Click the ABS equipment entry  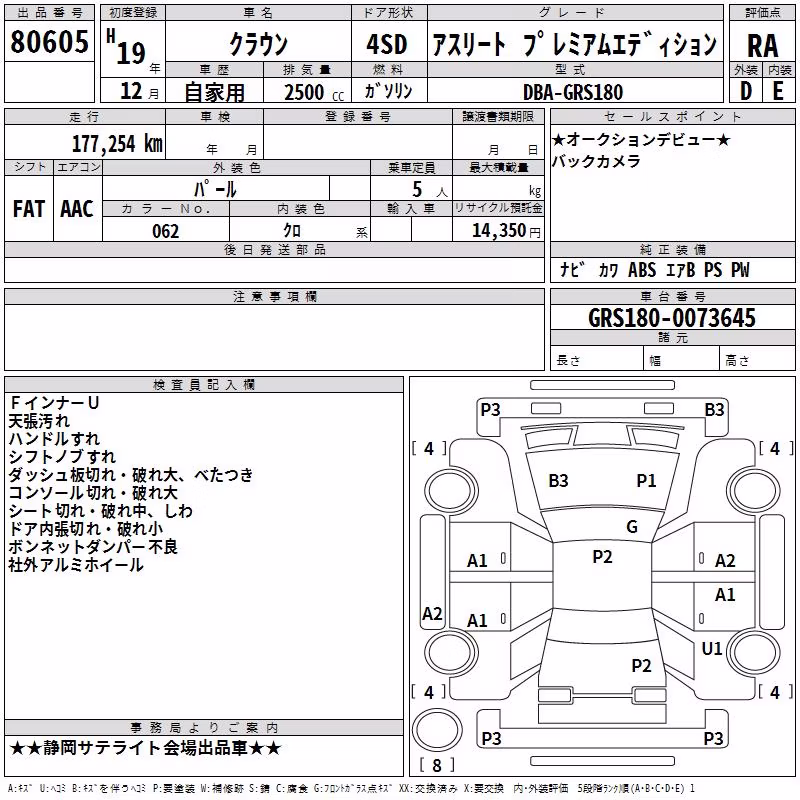[642, 269]
